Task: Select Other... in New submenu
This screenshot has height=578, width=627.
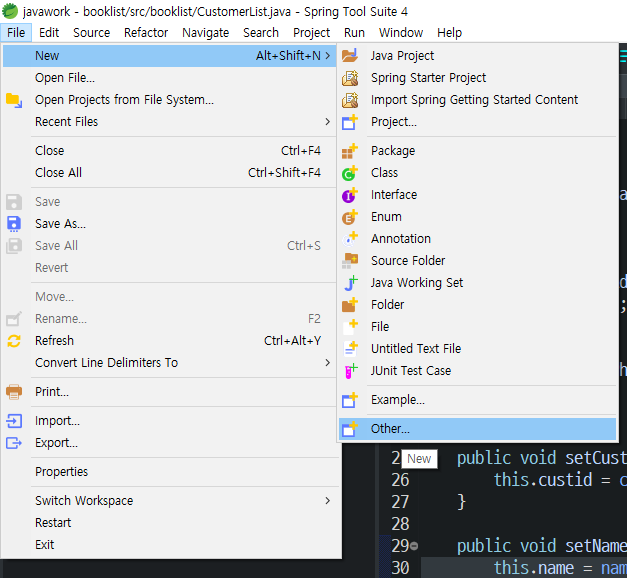Action: pos(477,429)
